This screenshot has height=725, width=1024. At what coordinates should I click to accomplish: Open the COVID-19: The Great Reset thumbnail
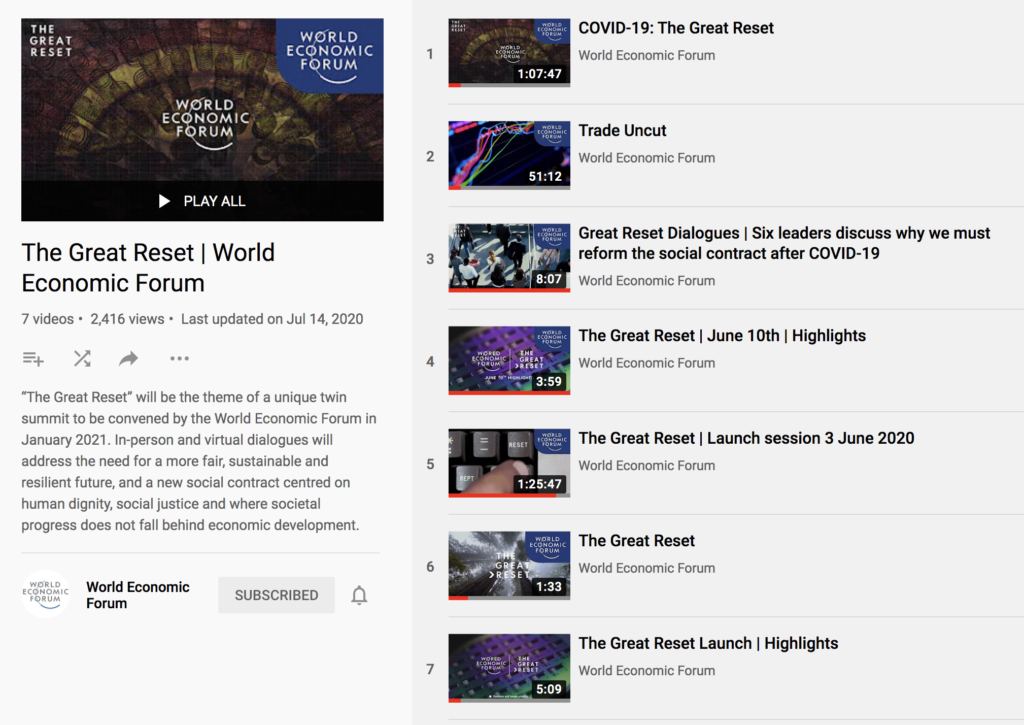coord(509,53)
